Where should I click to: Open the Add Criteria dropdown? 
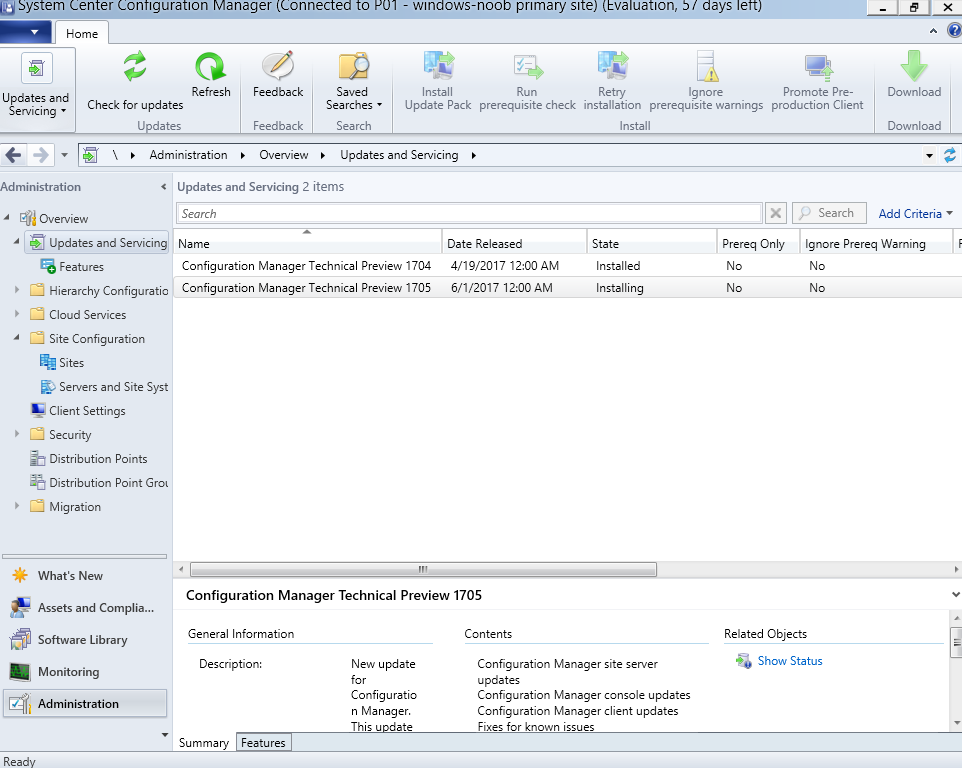pyautogui.click(x=915, y=213)
